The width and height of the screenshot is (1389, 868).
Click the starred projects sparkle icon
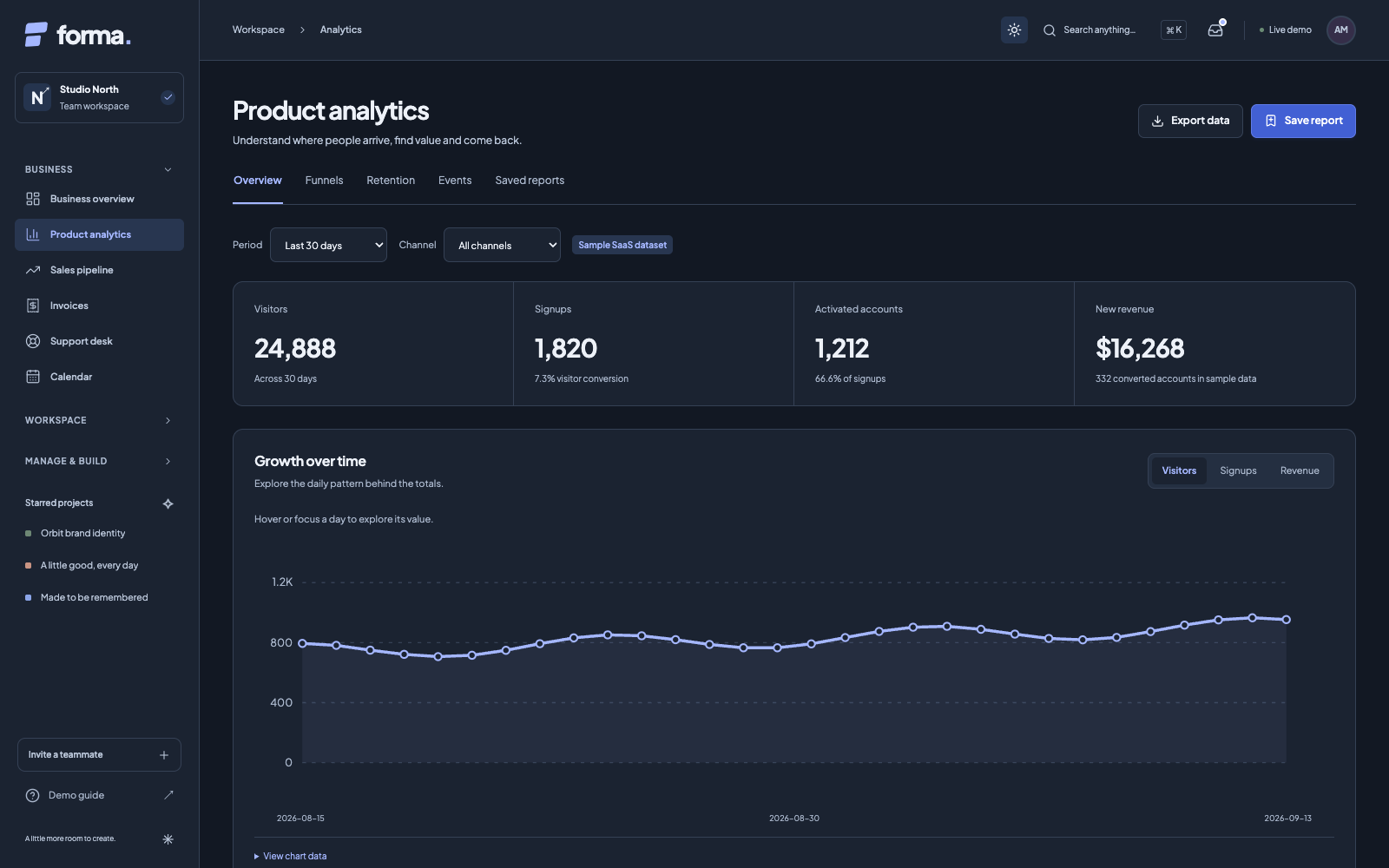coord(168,503)
